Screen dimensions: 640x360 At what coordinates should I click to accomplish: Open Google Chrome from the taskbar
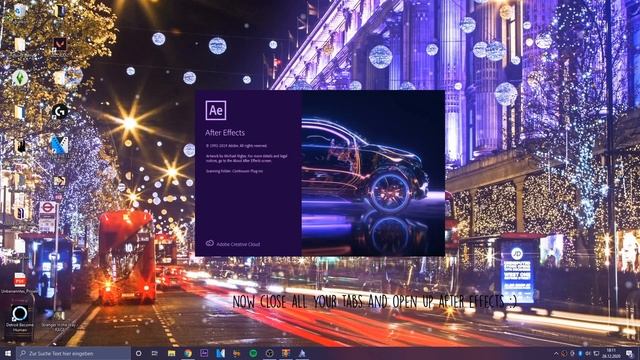(x=188, y=353)
